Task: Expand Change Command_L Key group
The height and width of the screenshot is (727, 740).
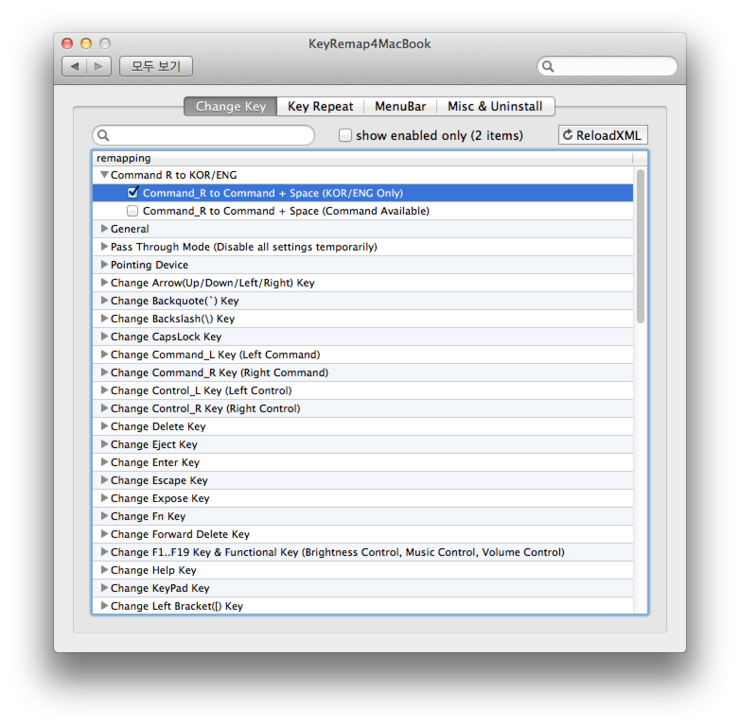Action: [104, 354]
